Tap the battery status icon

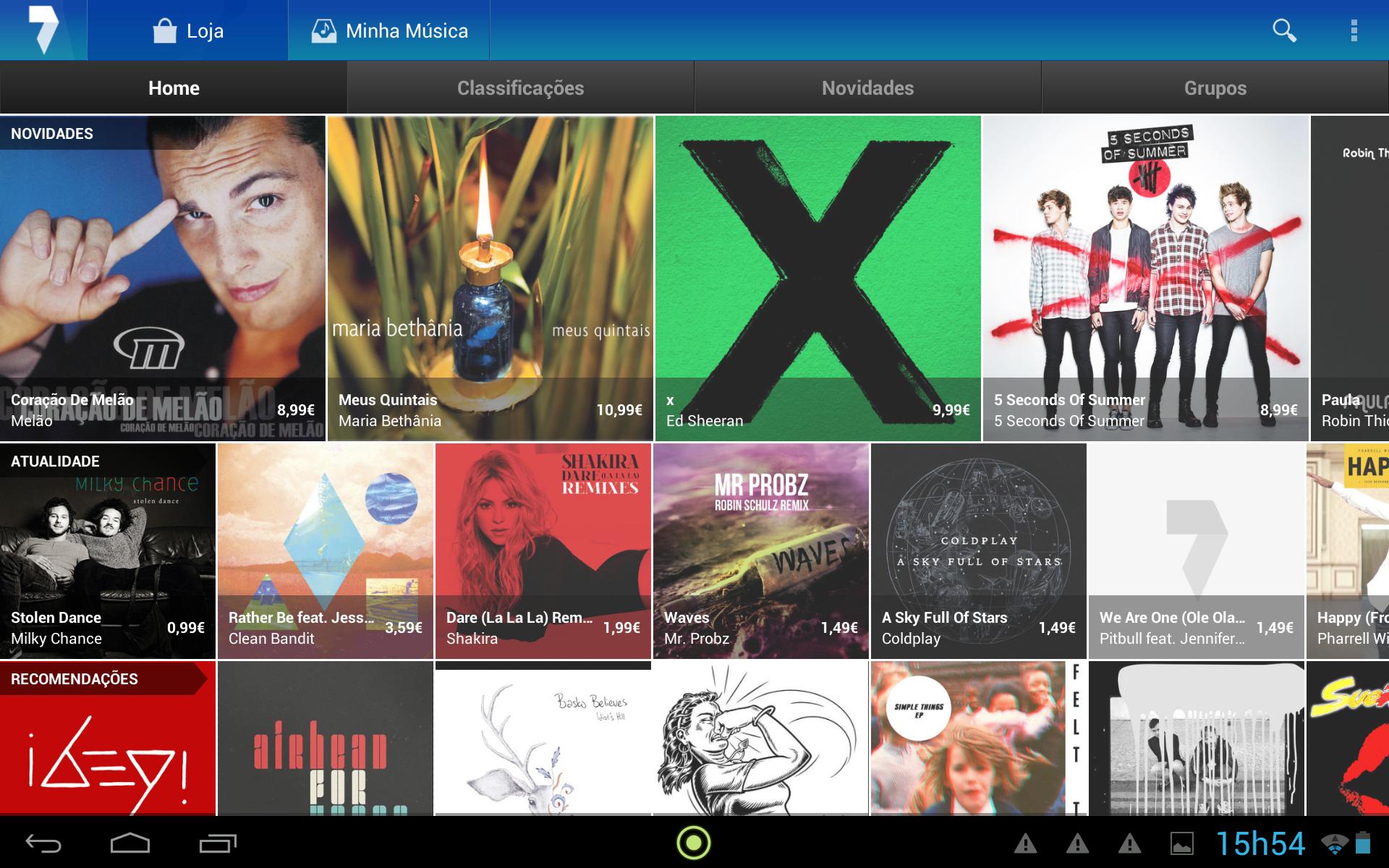pyautogui.click(x=1363, y=843)
